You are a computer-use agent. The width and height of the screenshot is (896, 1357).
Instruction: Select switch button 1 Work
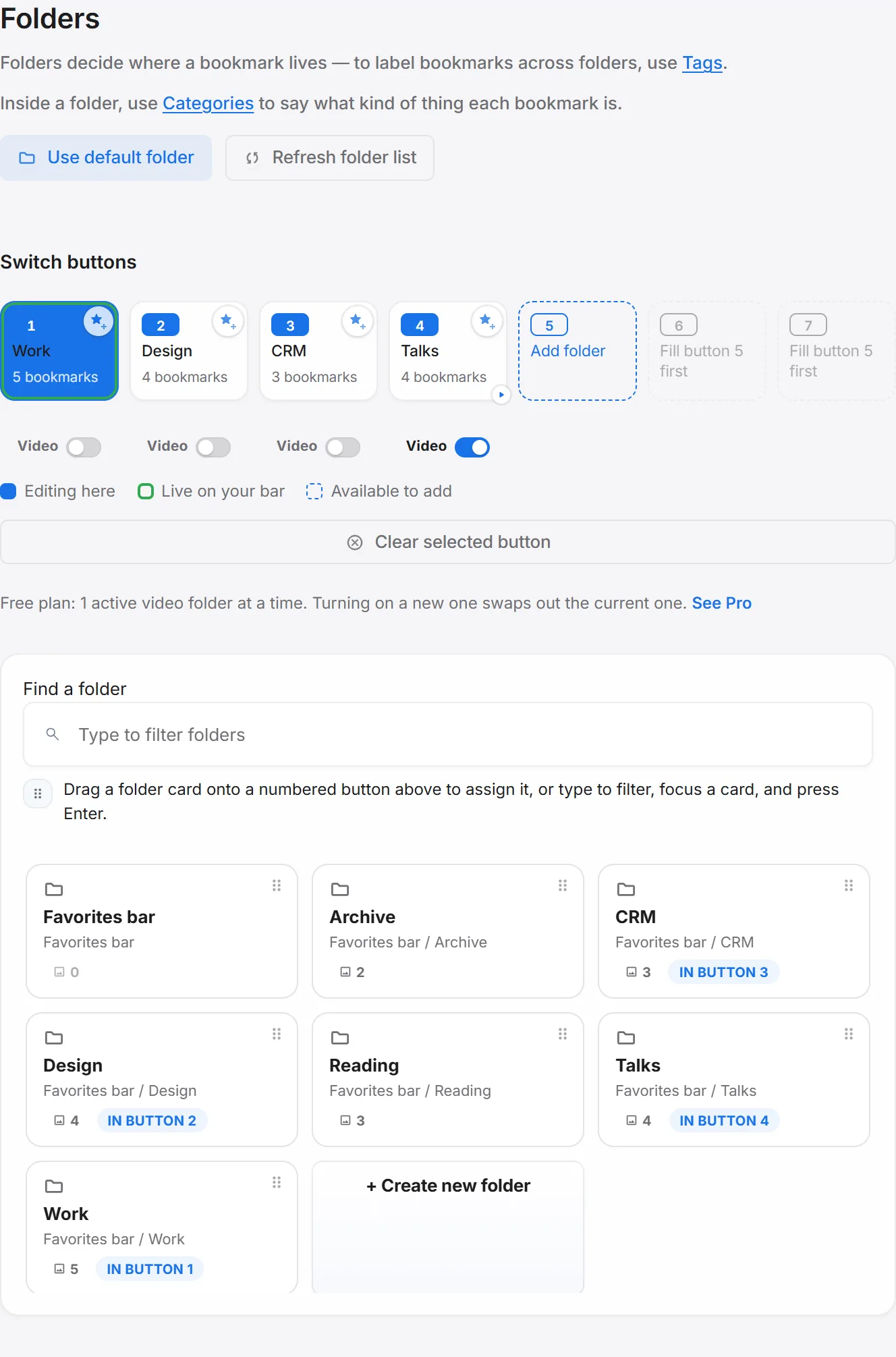59,351
